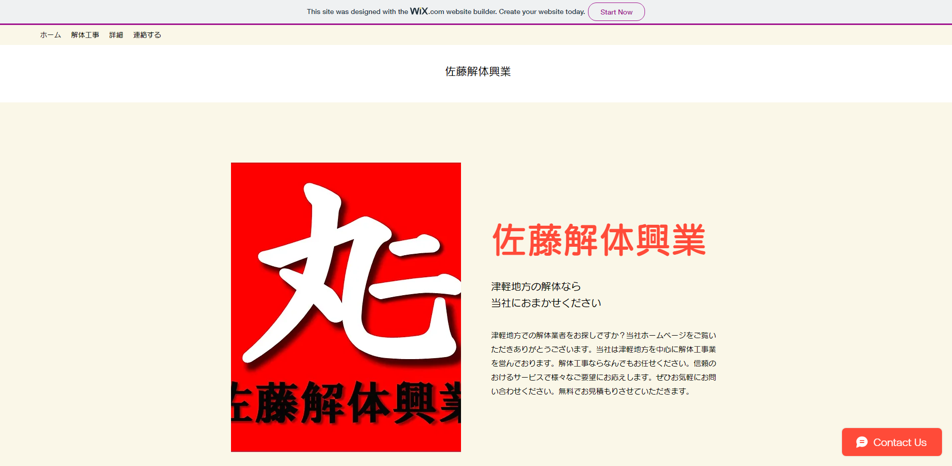
Task: Click black 佐藤解体興業 lettering inside the logo image
Action: pyautogui.click(x=345, y=403)
